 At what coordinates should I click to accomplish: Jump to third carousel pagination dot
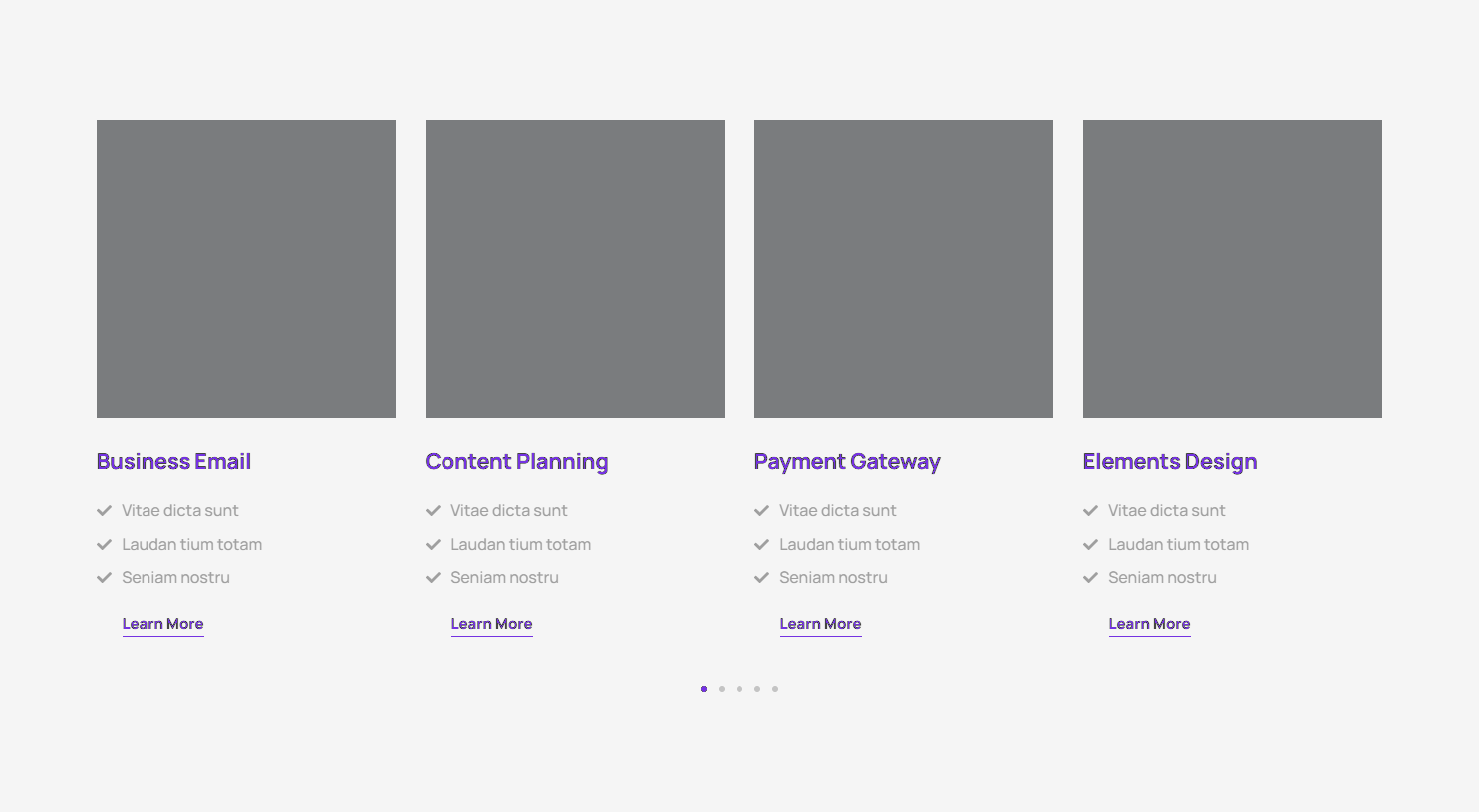click(x=739, y=689)
